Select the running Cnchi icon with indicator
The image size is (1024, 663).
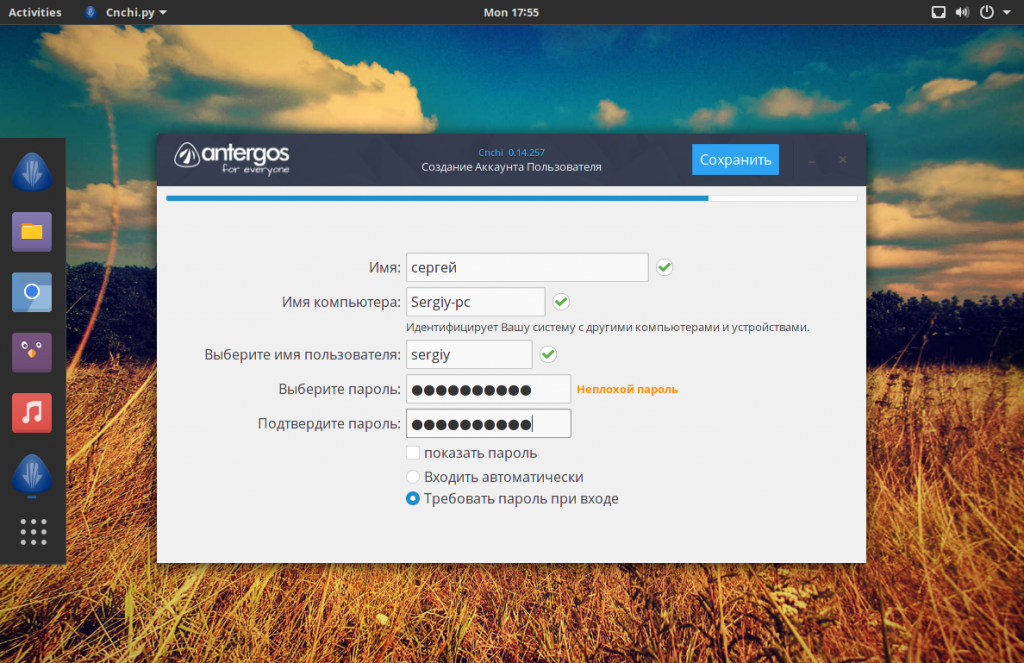point(32,474)
